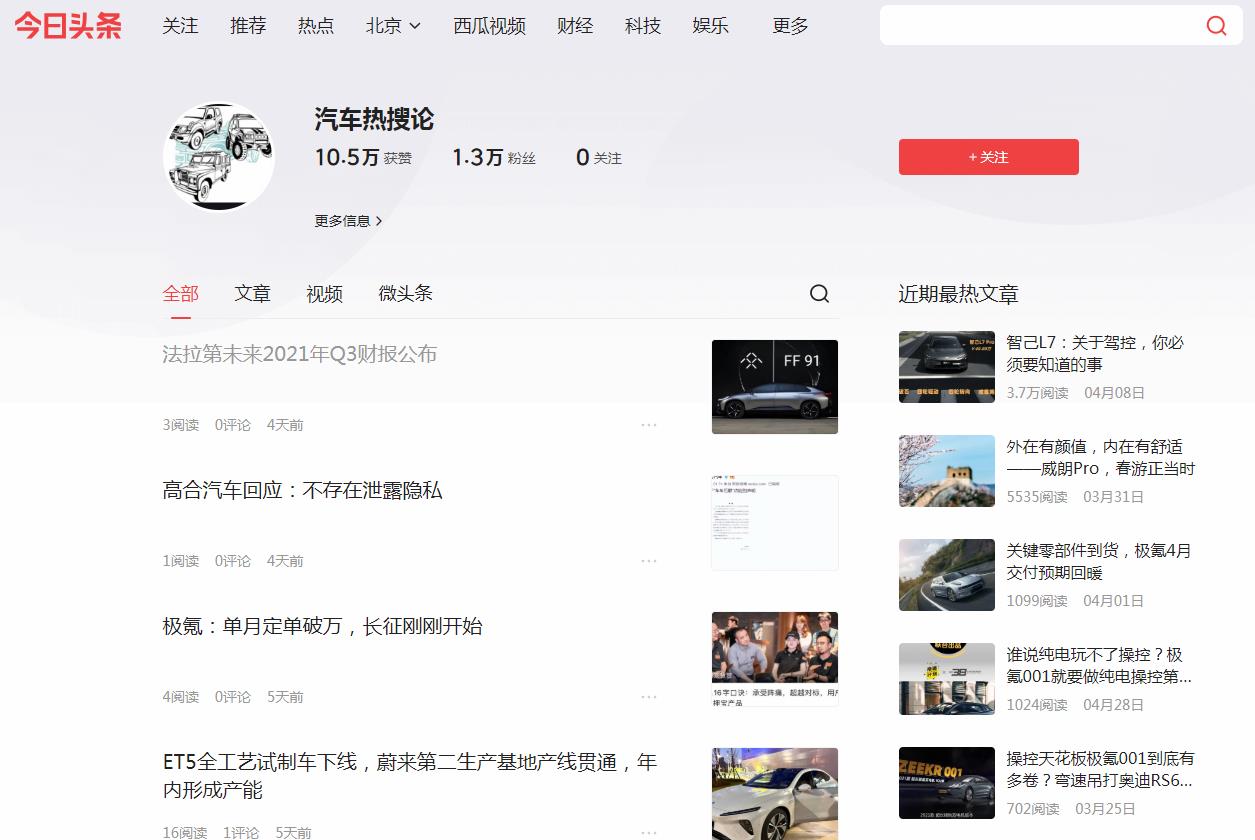Expand the 北京 city dropdown
Image resolution: width=1255 pixels, height=840 pixels.
click(393, 26)
